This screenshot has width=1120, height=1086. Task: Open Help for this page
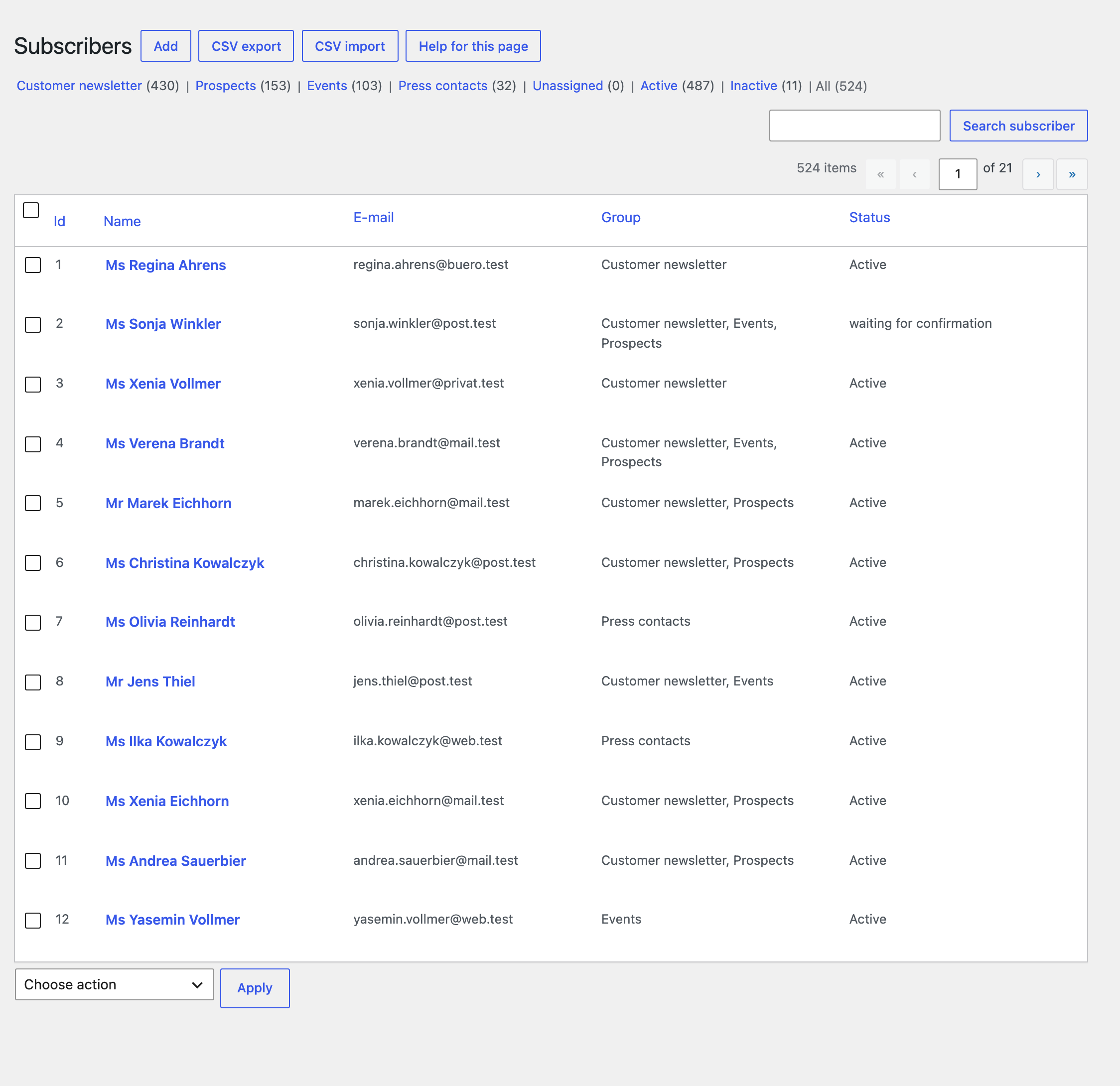pos(473,46)
